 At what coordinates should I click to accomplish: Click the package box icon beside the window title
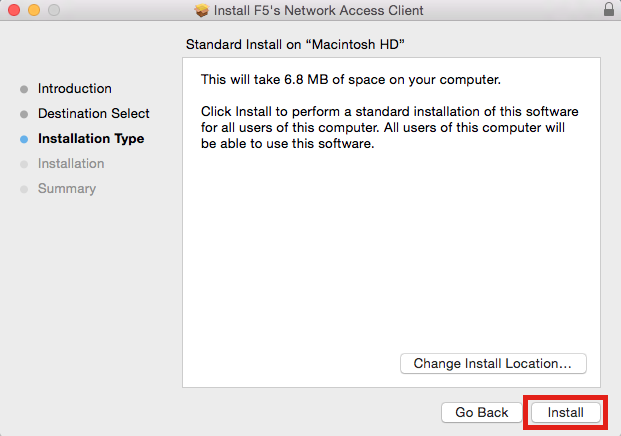tap(202, 10)
